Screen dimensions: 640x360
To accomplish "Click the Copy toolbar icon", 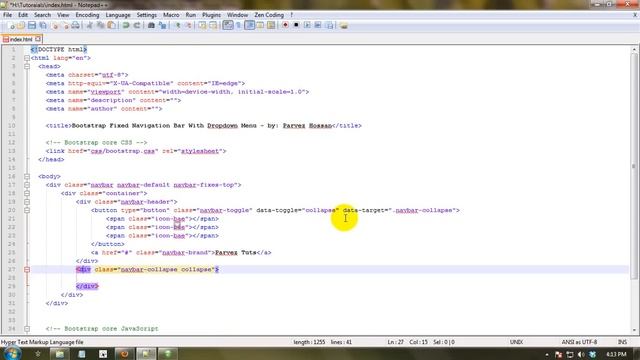I will 100,25.
